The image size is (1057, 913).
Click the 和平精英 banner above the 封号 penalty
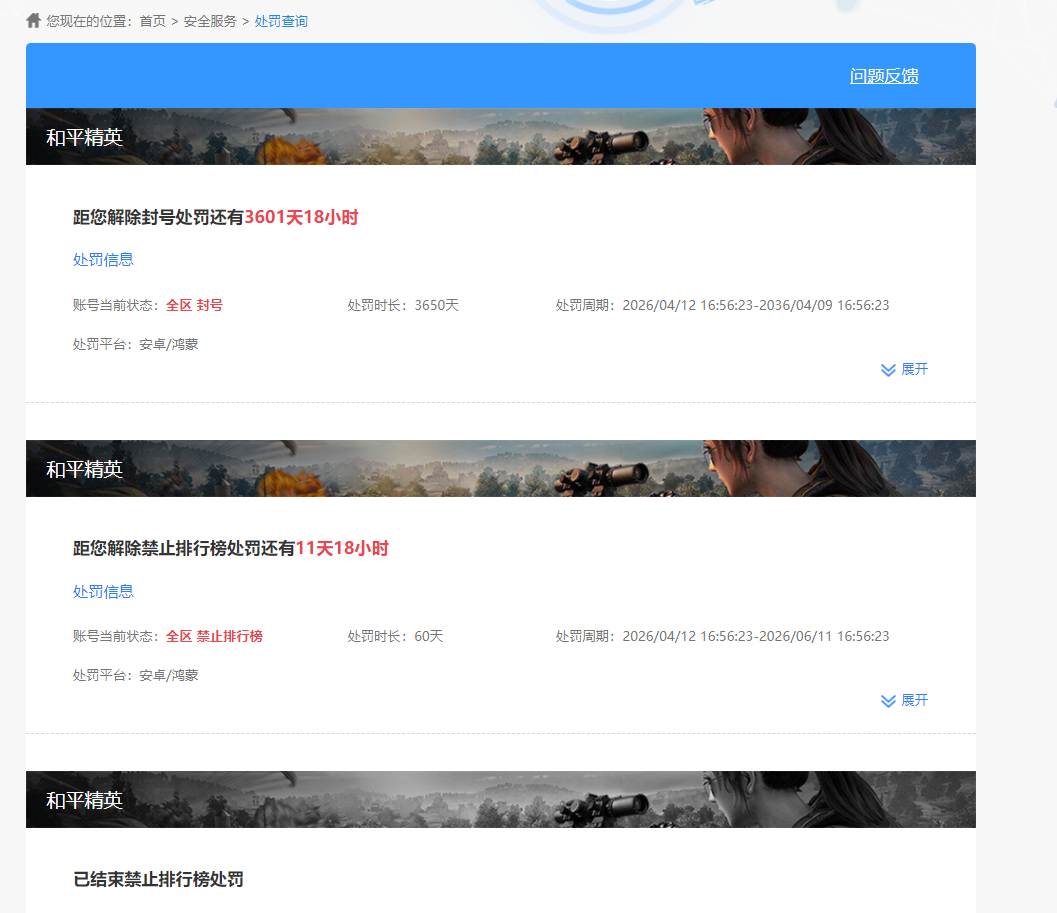[x=501, y=137]
